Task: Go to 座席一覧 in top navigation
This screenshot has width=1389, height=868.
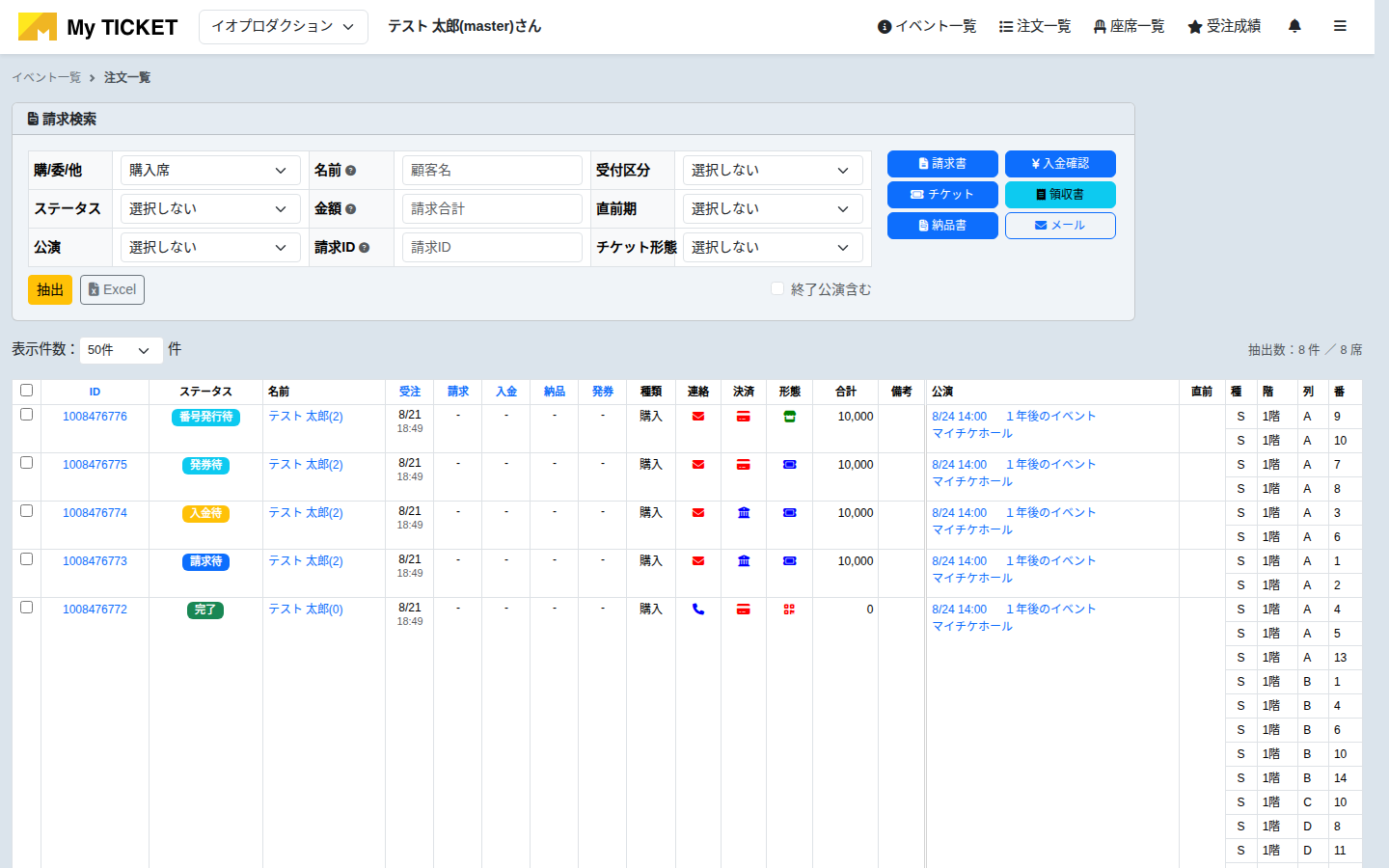Action: pos(1129,26)
